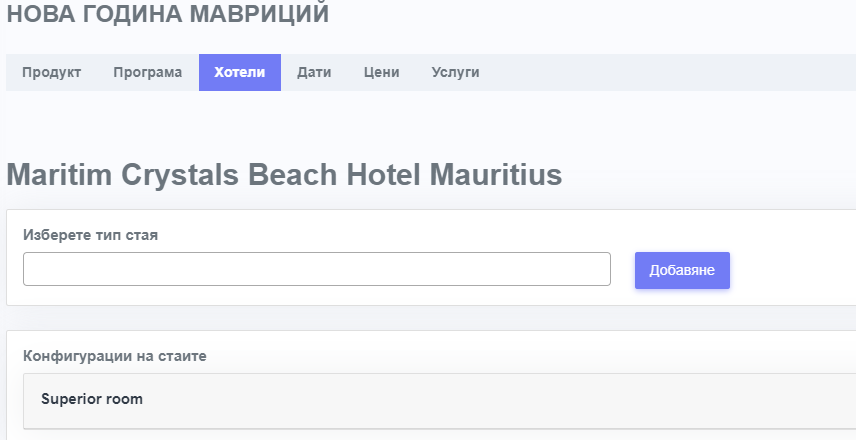The width and height of the screenshot is (856, 440).
Task: Click the Изберете тип стая label
Action: tap(90, 236)
